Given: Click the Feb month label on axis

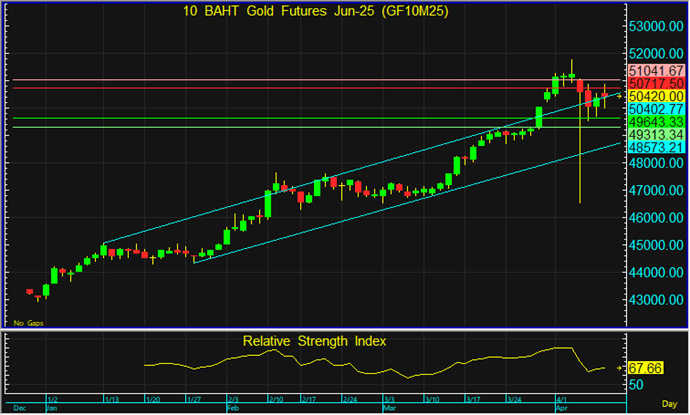Looking at the screenshot, I should point(232,408).
